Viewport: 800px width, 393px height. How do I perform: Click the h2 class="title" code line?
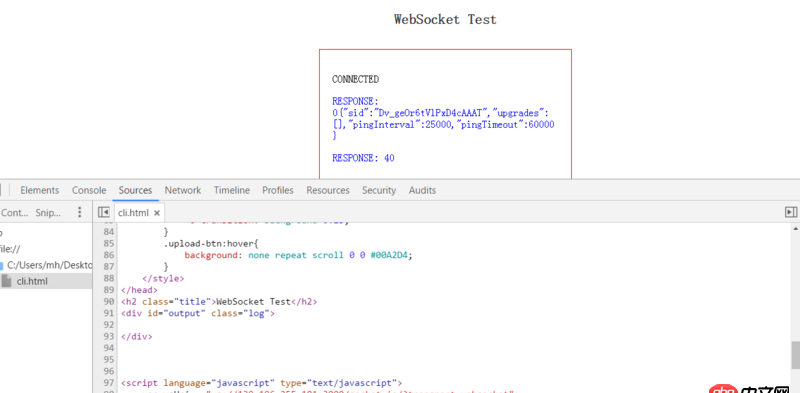click(219, 302)
